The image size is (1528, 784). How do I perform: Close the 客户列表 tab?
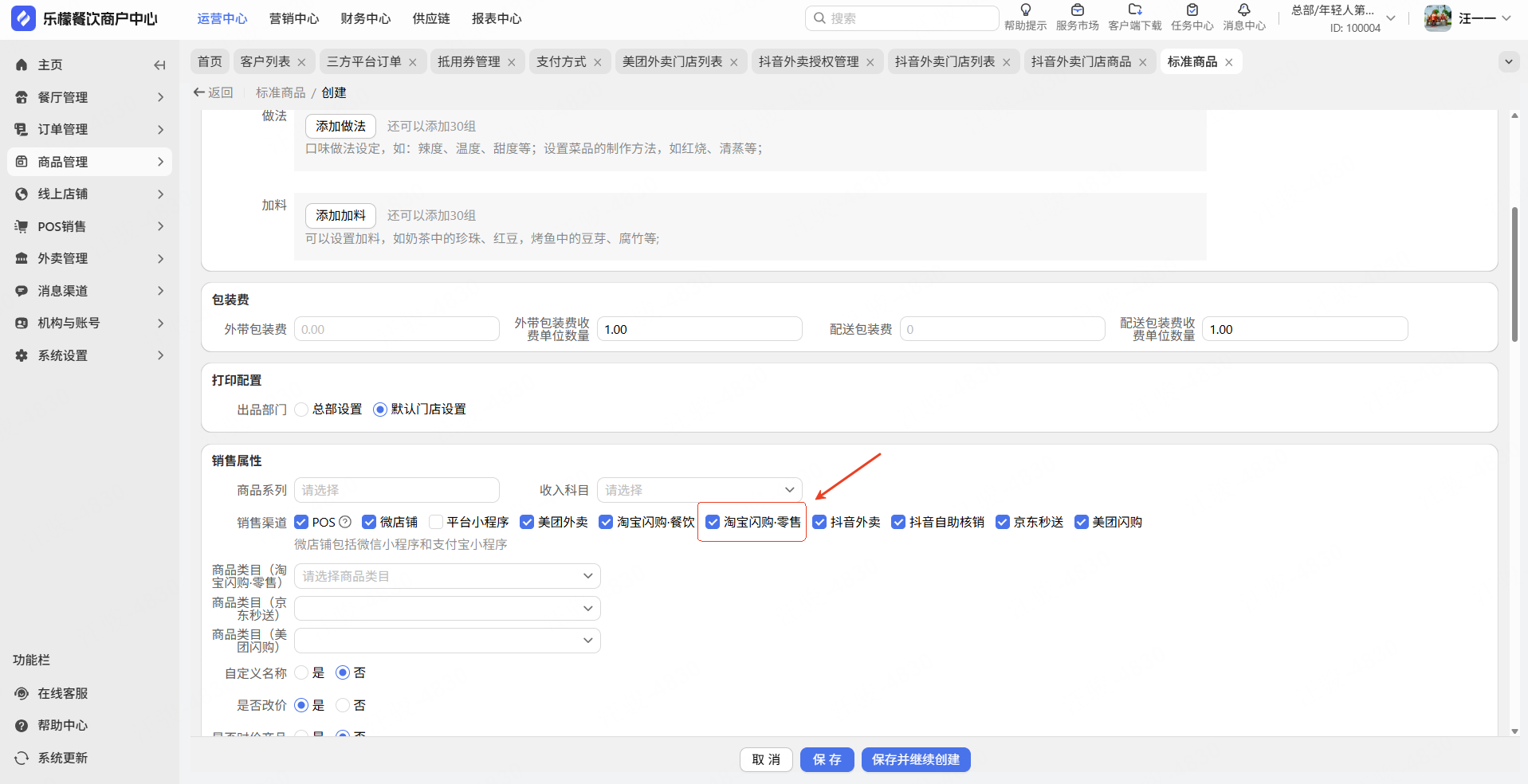pos(301,62)
